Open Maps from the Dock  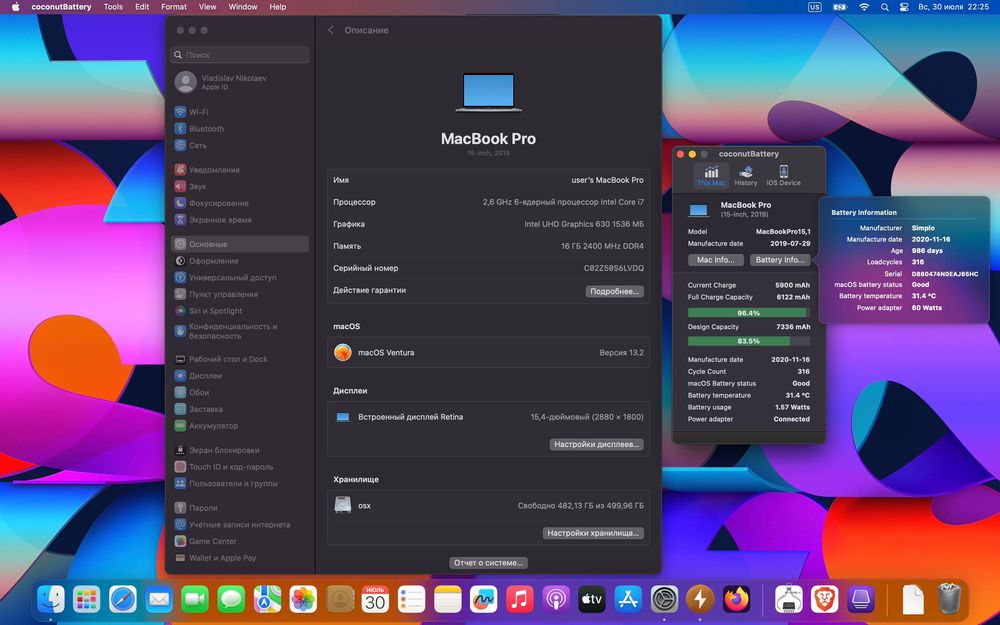[267, 599]
